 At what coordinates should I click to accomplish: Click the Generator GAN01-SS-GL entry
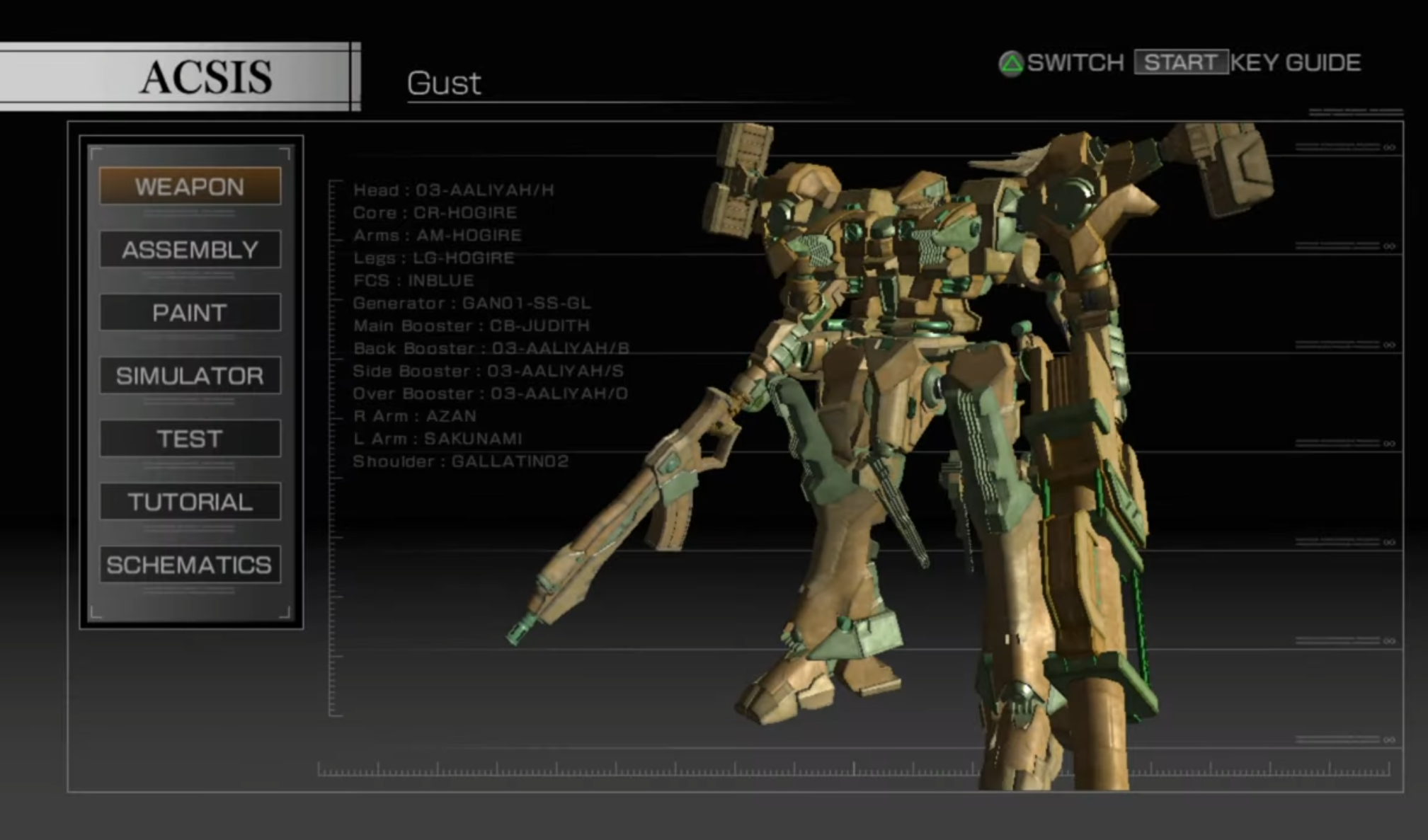(472, 303)
